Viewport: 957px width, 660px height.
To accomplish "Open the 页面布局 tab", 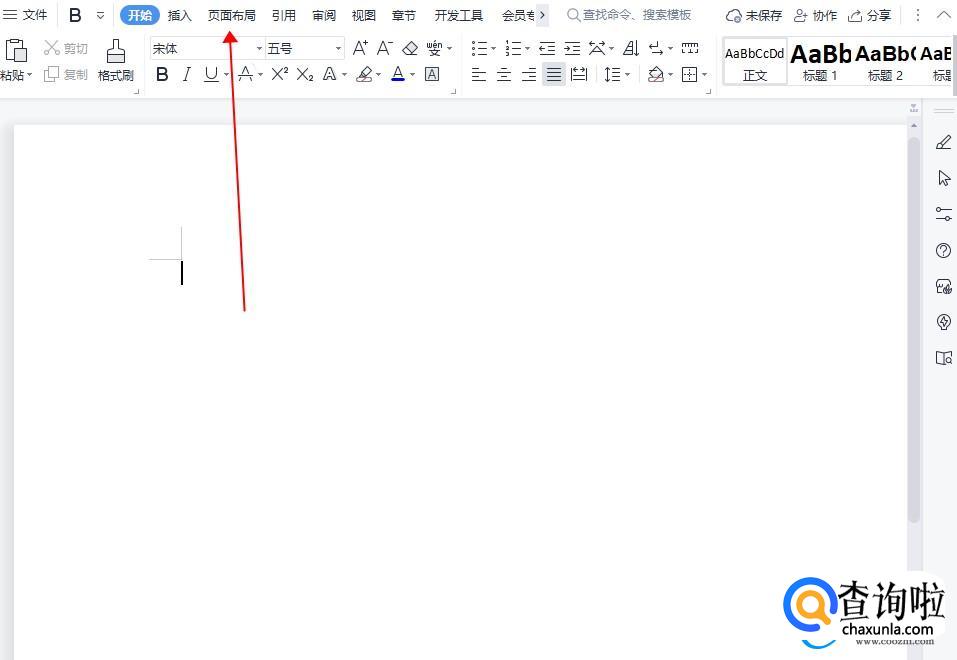I will click(231, 15).
